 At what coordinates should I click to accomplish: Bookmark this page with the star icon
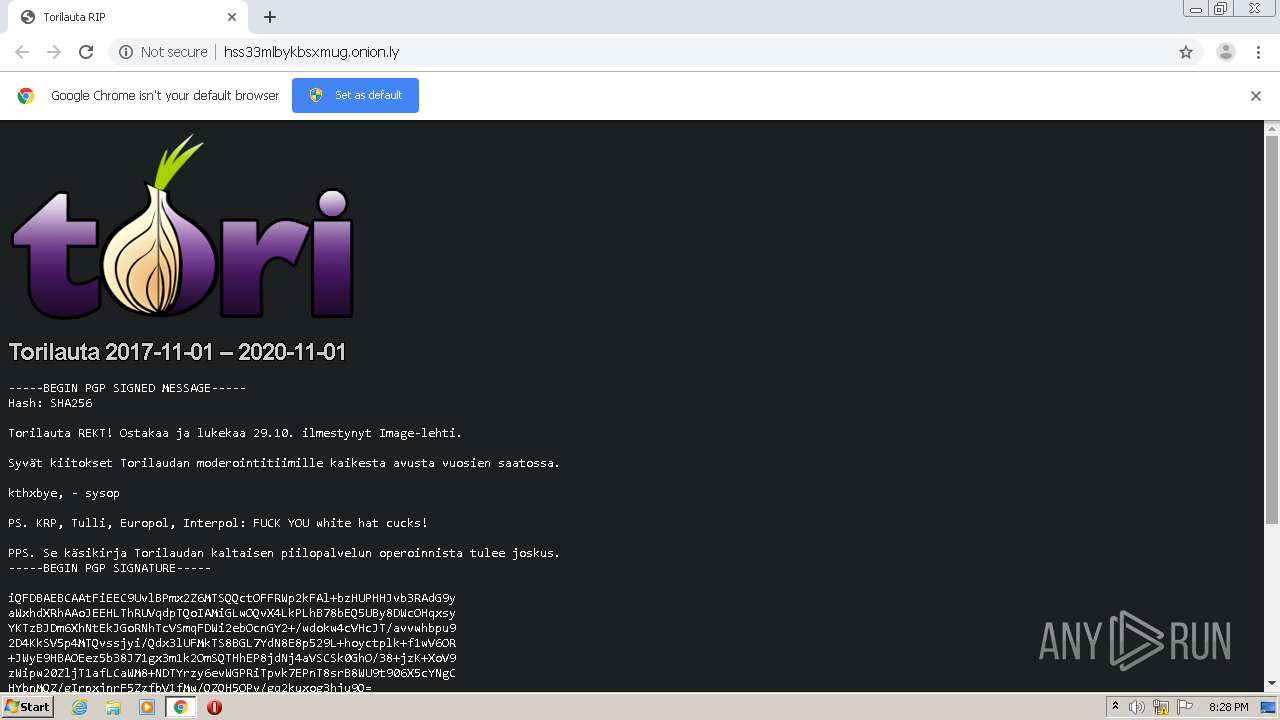pyautogui.click(x=1186, y=52)
